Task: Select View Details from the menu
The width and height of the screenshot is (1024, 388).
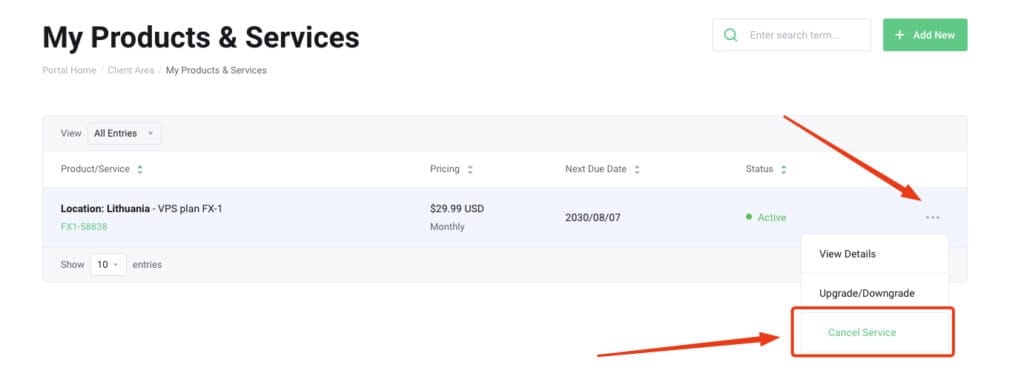Action: (x=874, y=253)
